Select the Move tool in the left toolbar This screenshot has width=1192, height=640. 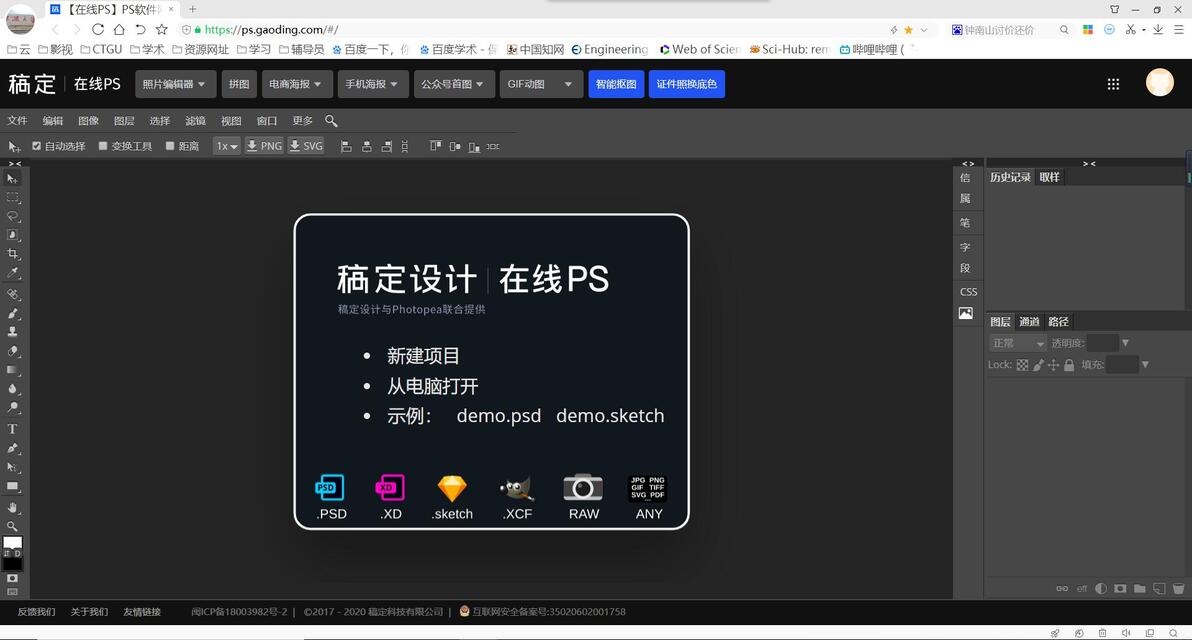point(12,179)
